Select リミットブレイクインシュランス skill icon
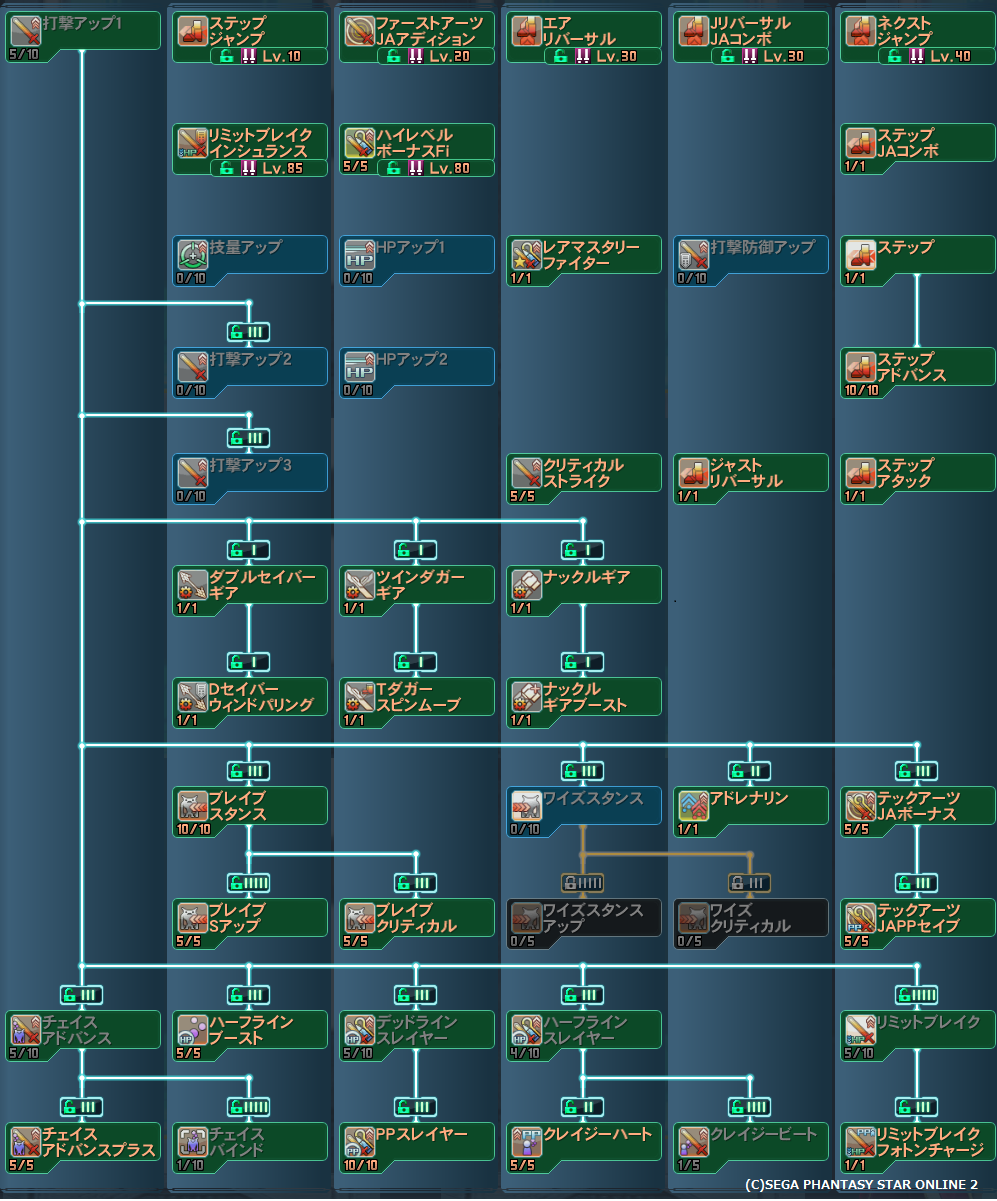The image size is (997, 1201). 192,143
